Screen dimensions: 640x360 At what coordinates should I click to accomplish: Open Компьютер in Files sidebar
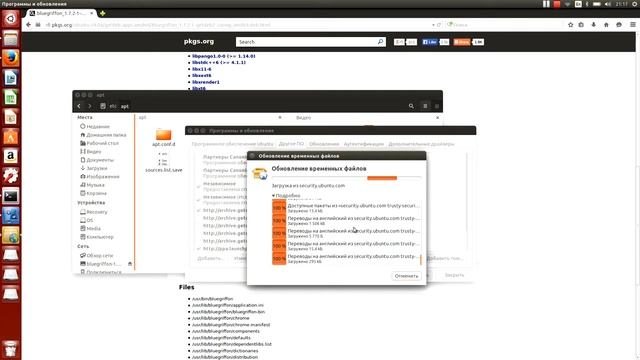97,237
